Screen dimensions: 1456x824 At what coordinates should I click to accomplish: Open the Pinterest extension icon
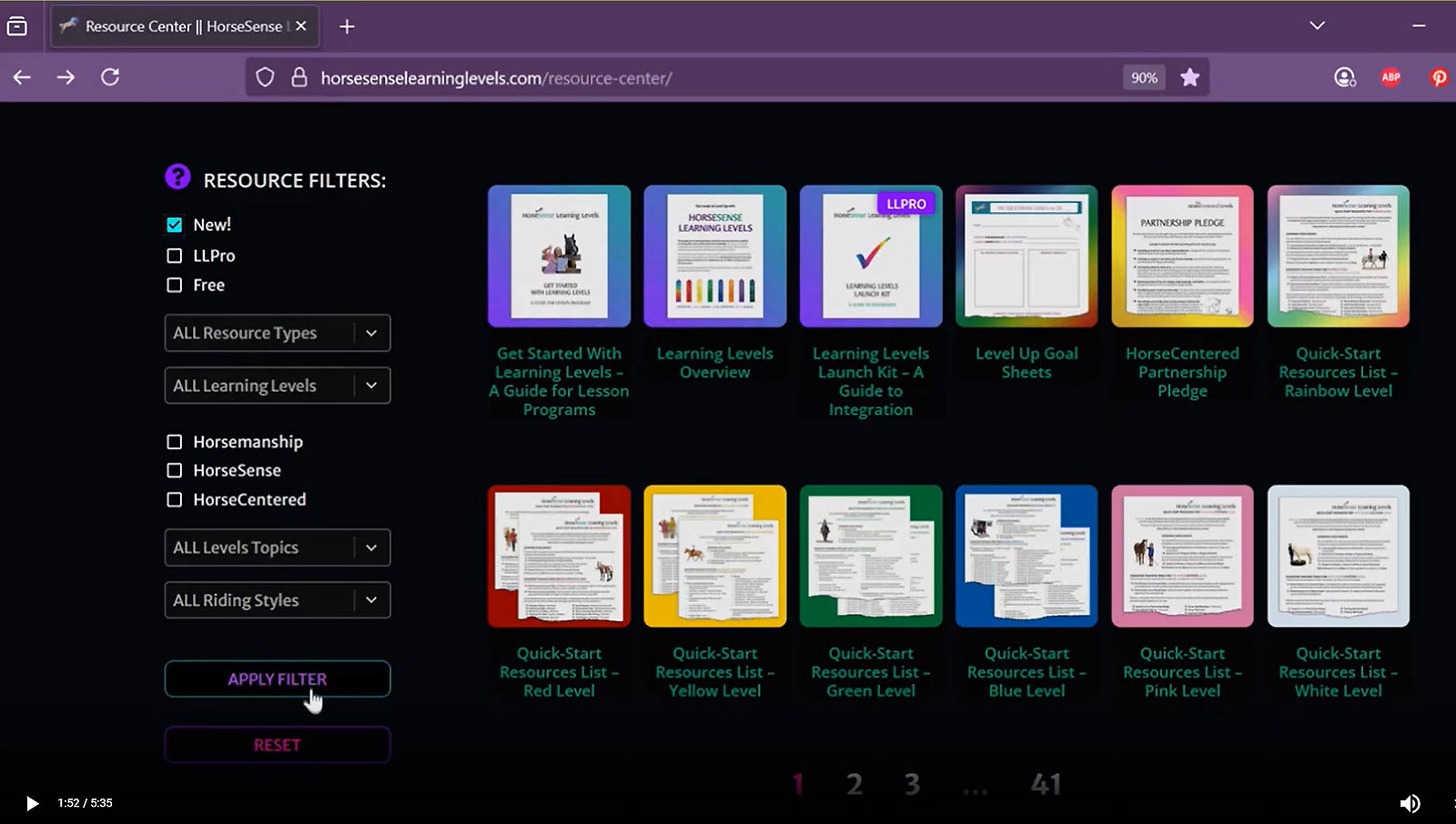click(x=1439, y=77)
